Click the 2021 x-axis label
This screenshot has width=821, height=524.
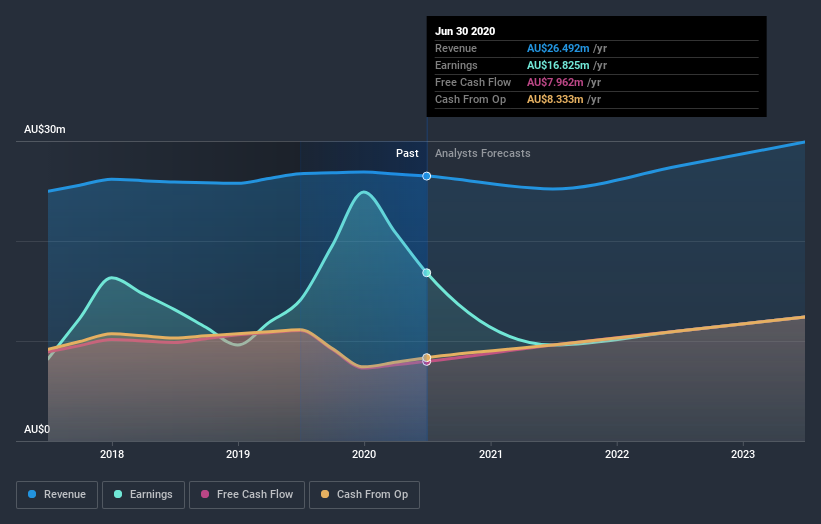[491, 454]
